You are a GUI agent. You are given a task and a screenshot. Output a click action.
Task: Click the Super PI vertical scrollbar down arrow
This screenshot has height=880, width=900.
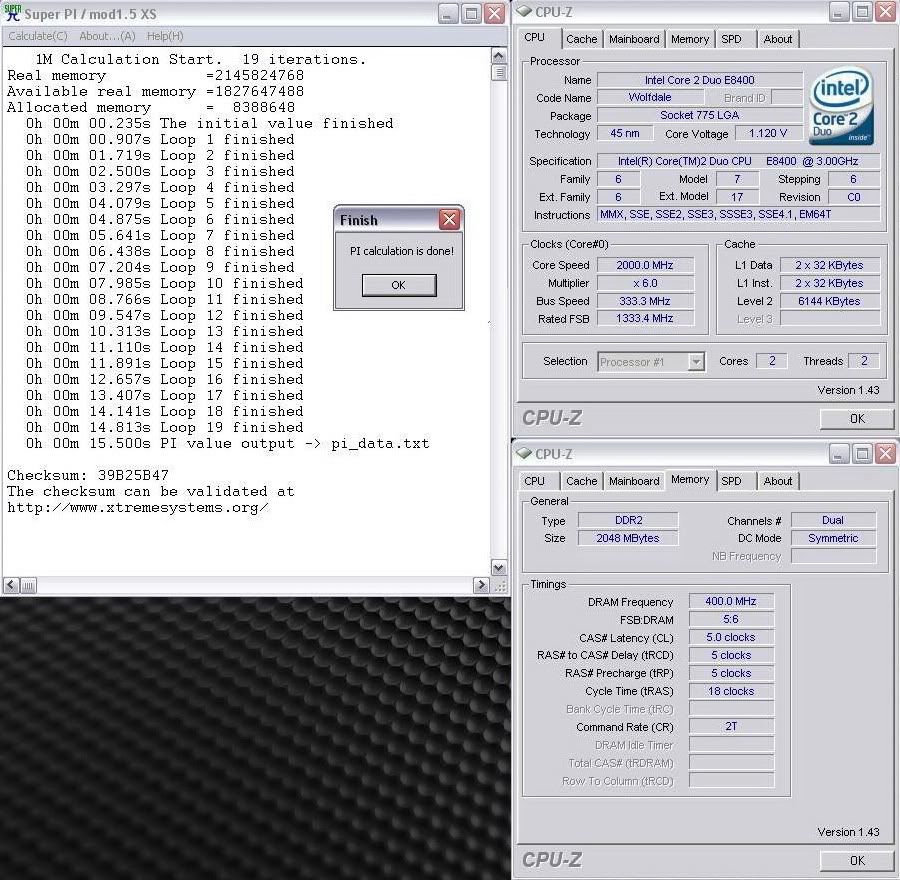[x=499, y=568]
